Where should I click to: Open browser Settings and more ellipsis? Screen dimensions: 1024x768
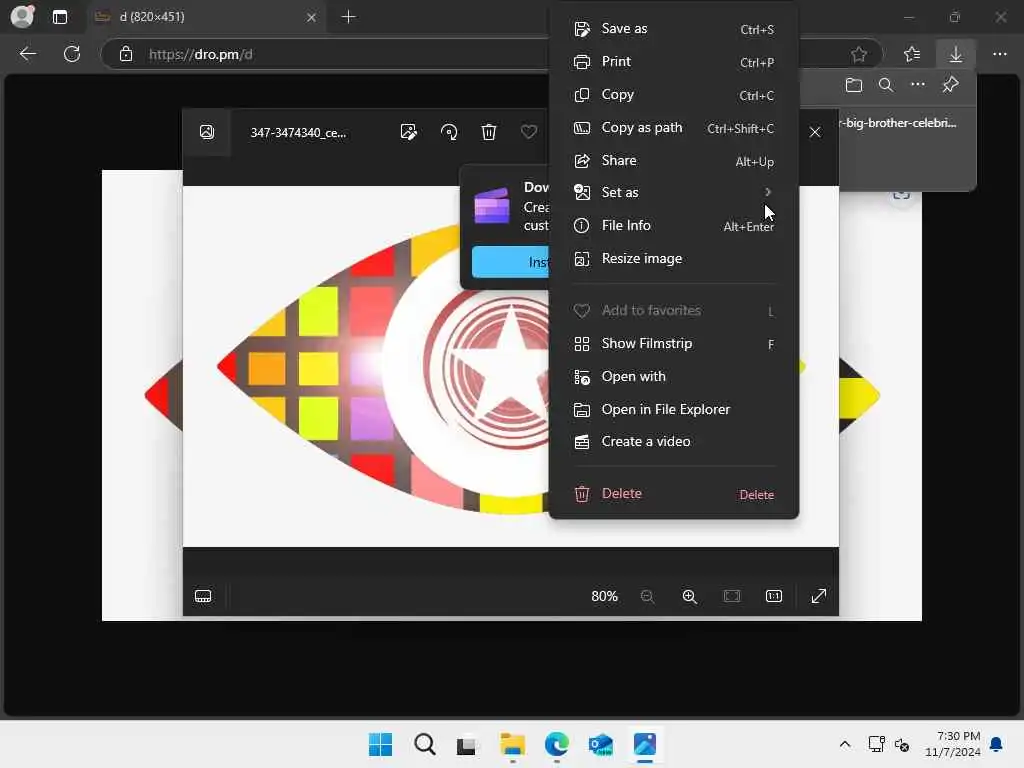[x=1000, y=54]
